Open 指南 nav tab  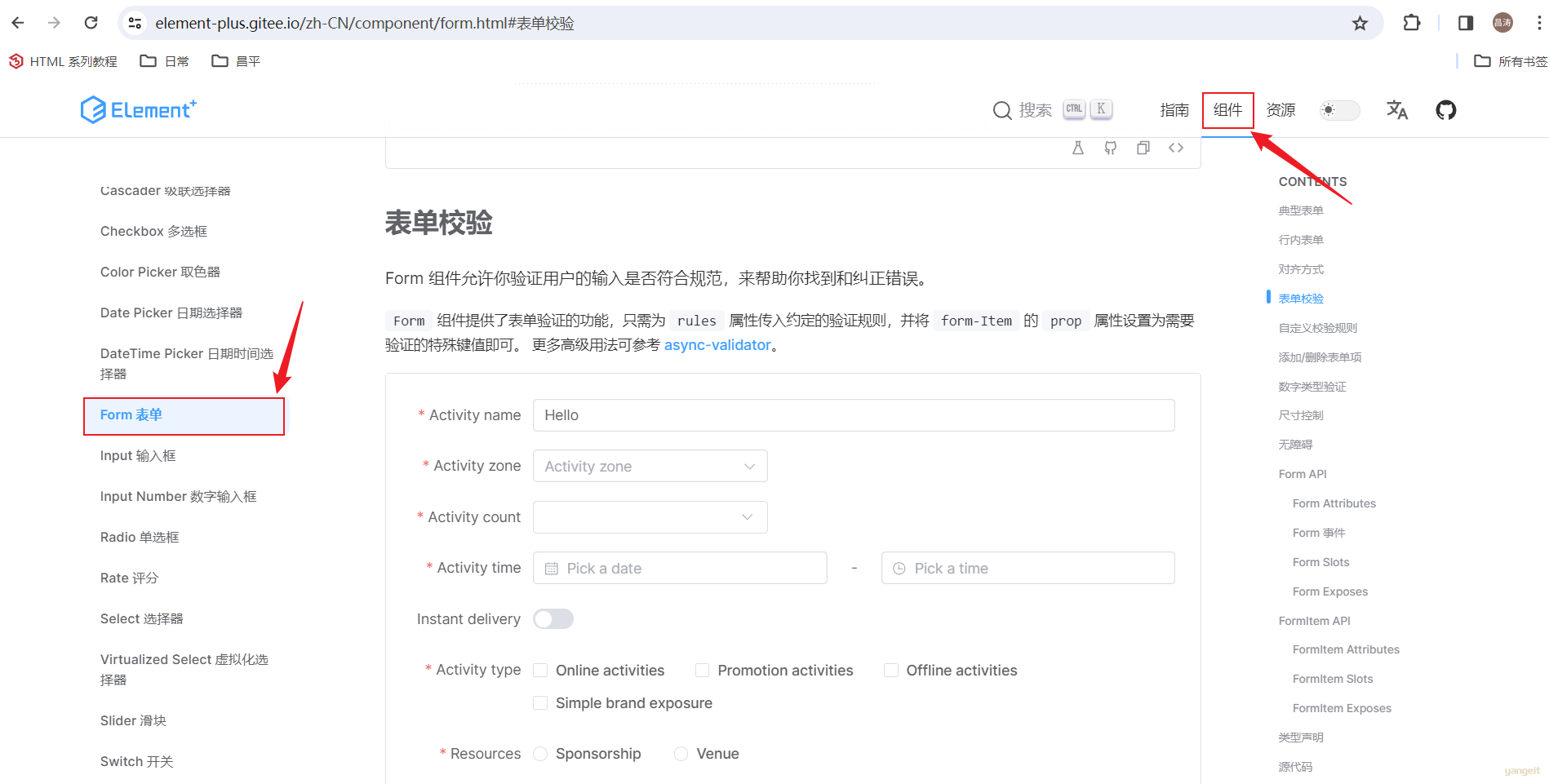click(1174, 110)
